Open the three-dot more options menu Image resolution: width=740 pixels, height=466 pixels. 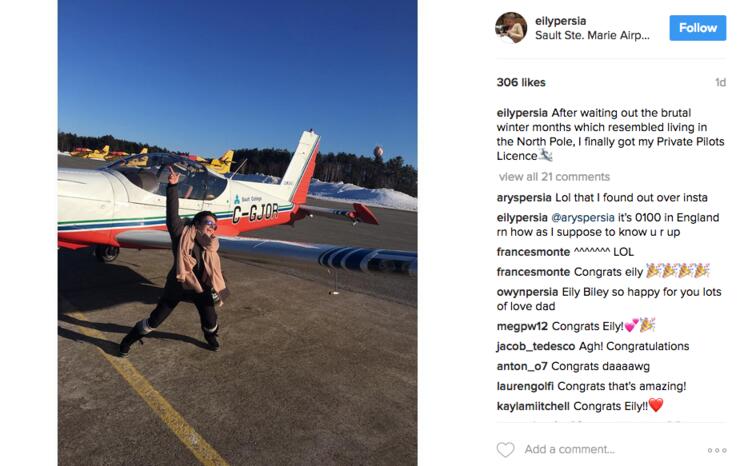(717, 450)
